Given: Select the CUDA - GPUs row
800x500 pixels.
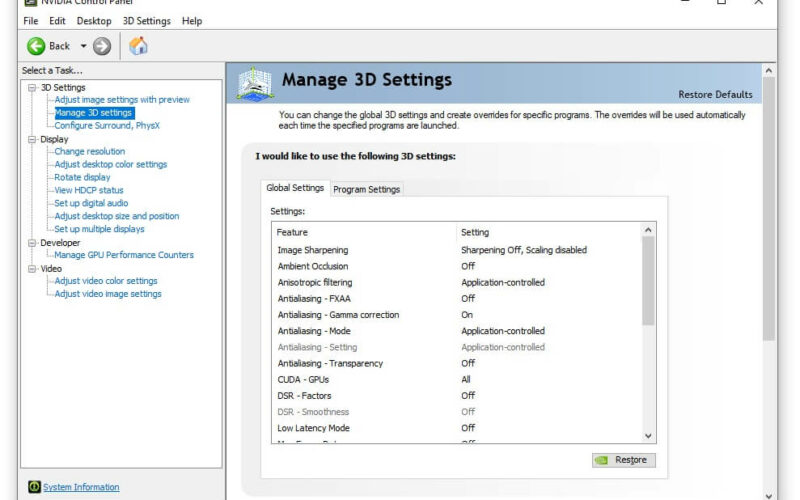Looking at the screenshot, I should (x=457, y=380).
